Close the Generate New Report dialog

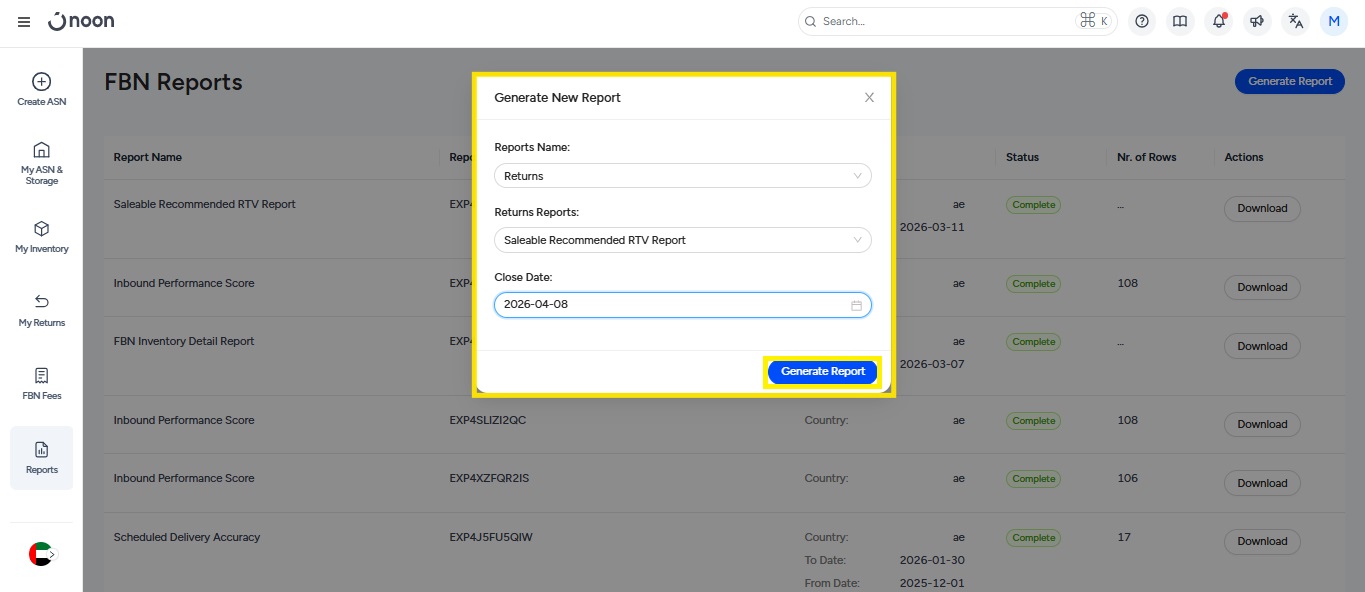869,98
